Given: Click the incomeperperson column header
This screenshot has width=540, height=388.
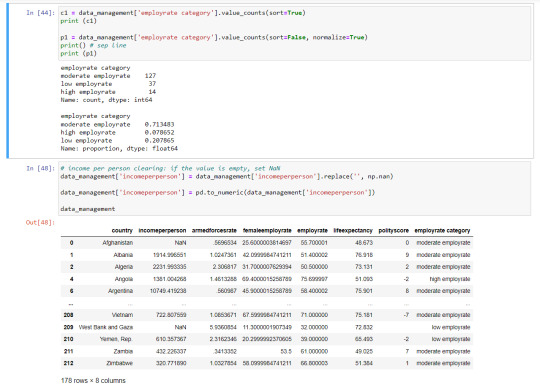Looking at the screenshot, I should click(x=162, y=230).
